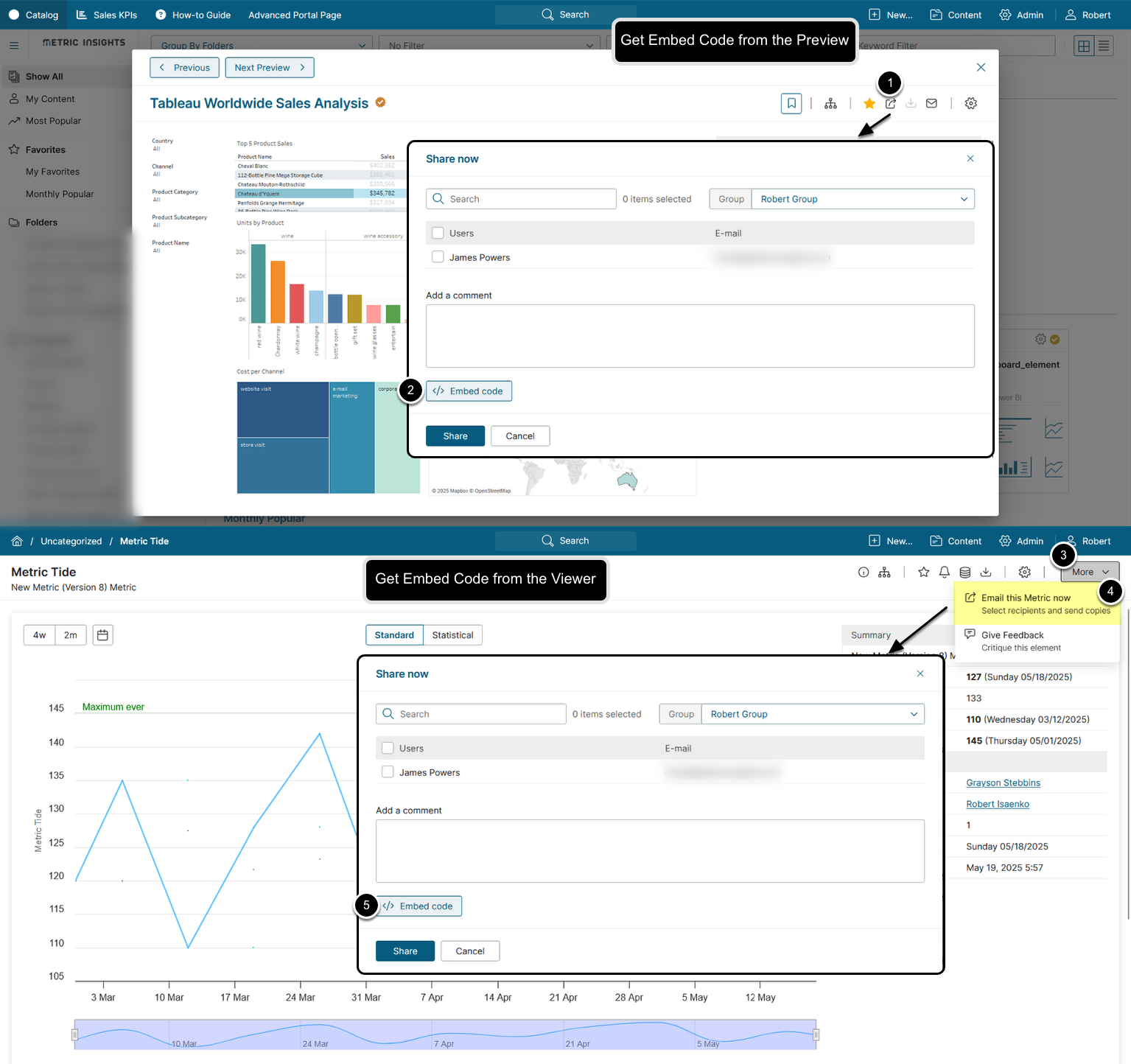Check the James Powers checkbox in upper dialog
1131x1064 pixels.
tap(438, 257)
